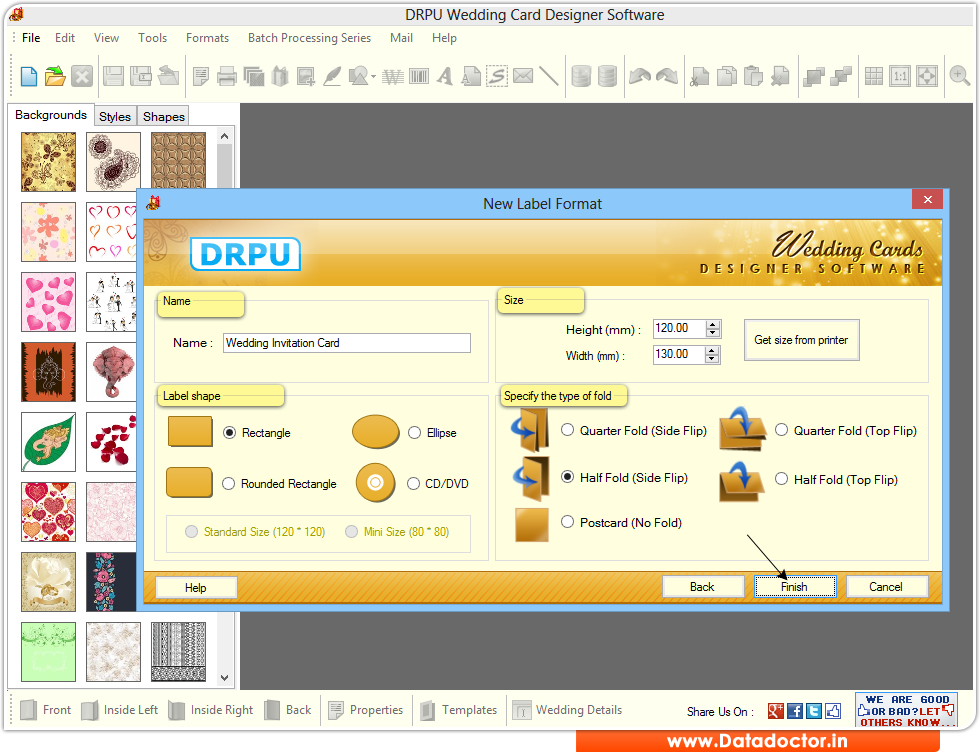
Task: Open the Batch Processing Series menu
Action: click(309, 38)
